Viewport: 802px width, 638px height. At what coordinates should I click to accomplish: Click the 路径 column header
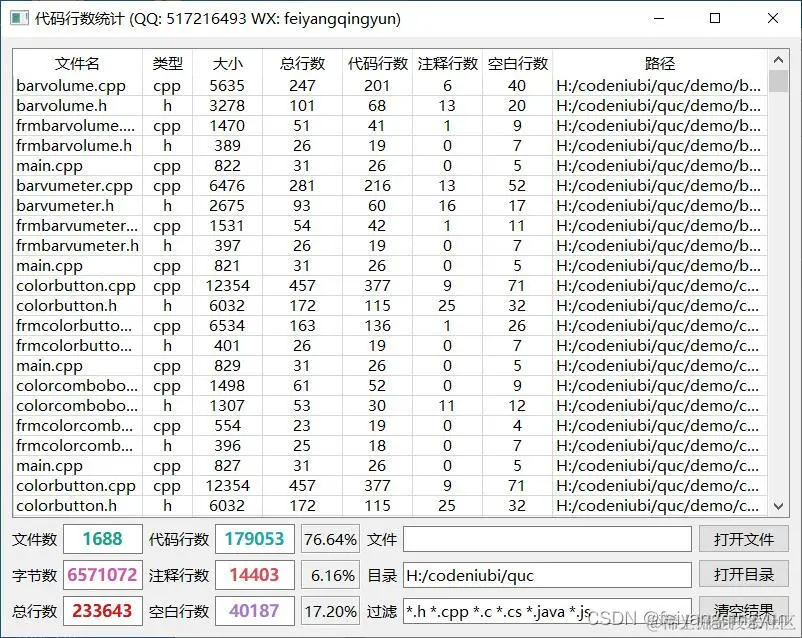(x=660, y=63)
